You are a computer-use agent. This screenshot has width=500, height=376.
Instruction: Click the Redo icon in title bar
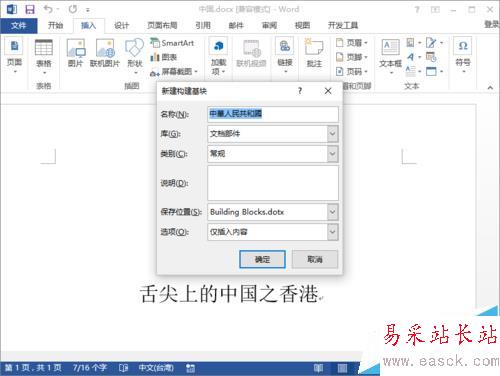73,9
